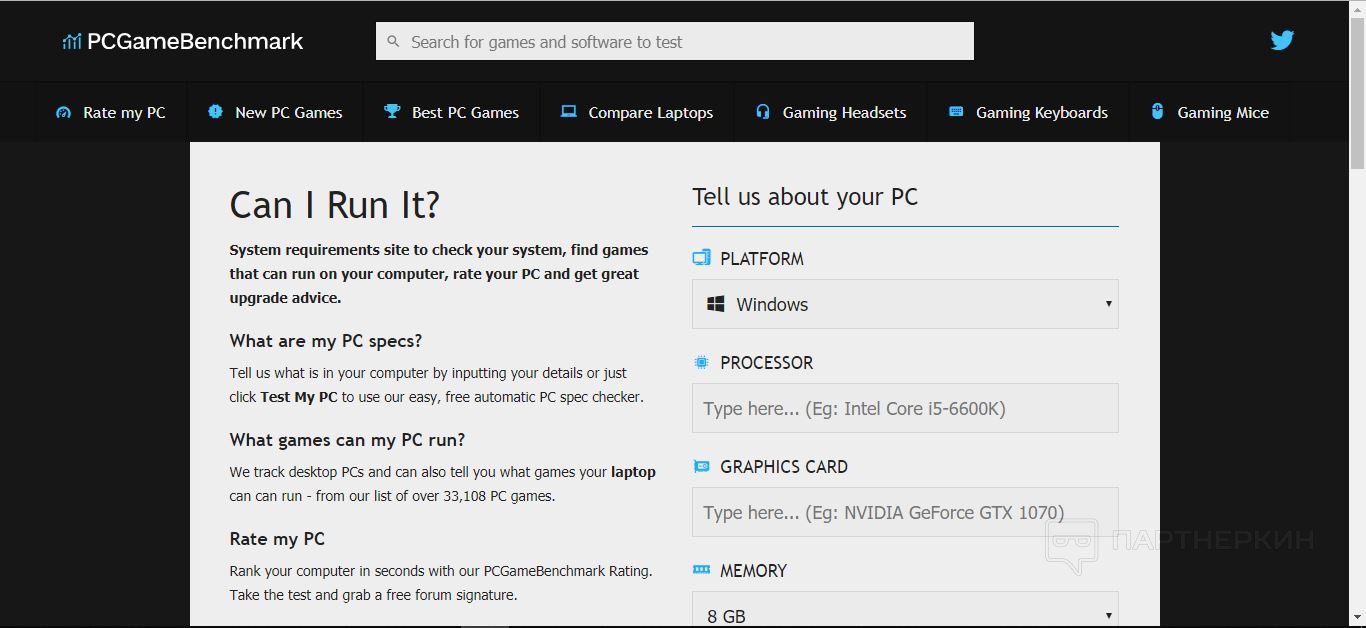Open Best PC Games menu item

pyautogui.click(x=451, y=112)
